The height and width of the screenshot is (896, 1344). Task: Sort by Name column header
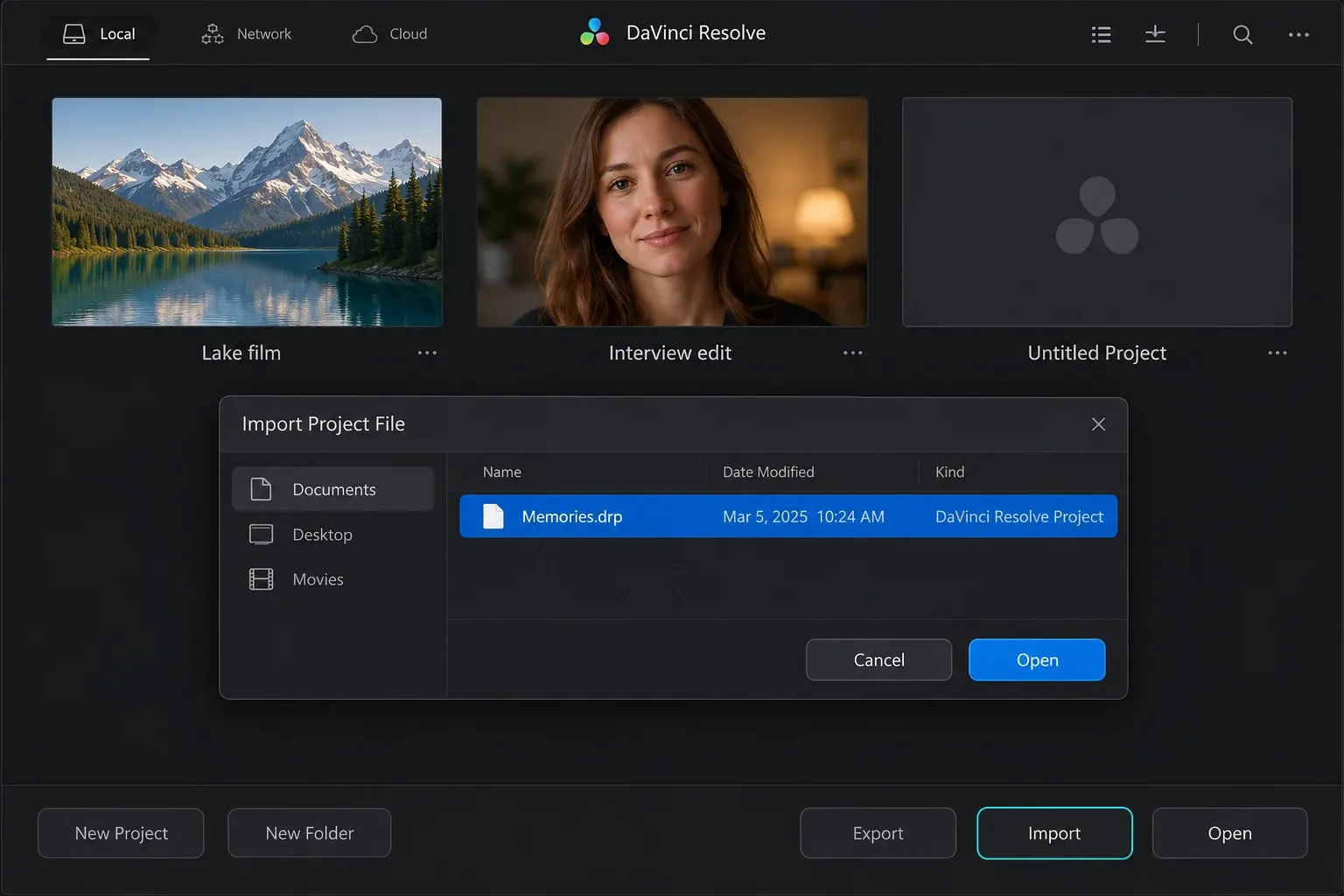tap(501, 472)
